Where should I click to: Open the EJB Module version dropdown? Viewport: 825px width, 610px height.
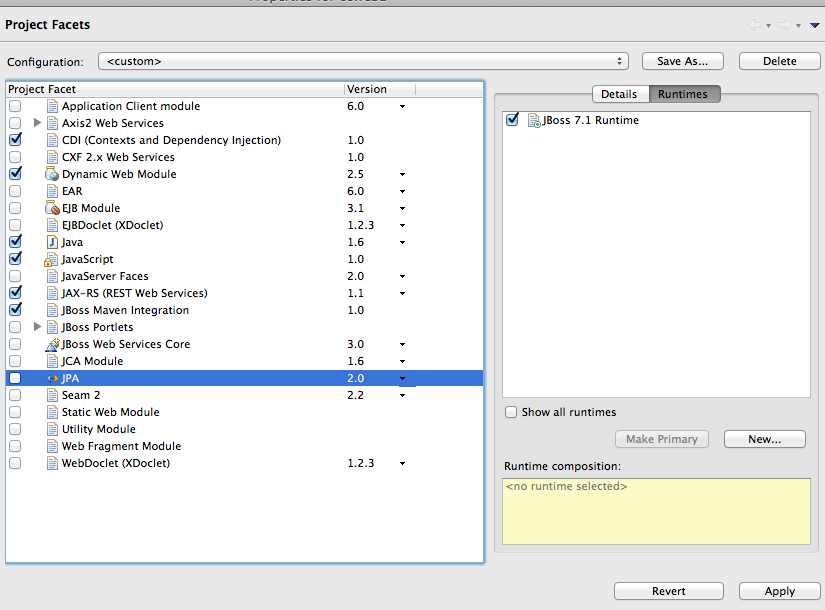(403, 208)
